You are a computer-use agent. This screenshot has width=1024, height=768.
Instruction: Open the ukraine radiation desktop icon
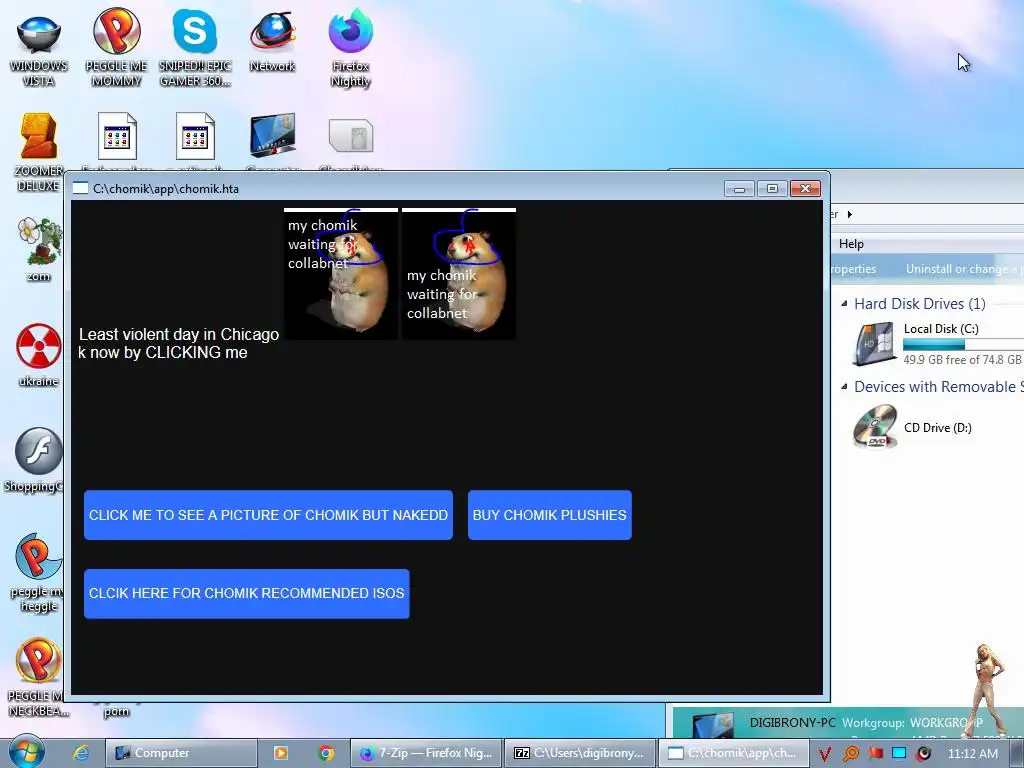pos(39,355)
